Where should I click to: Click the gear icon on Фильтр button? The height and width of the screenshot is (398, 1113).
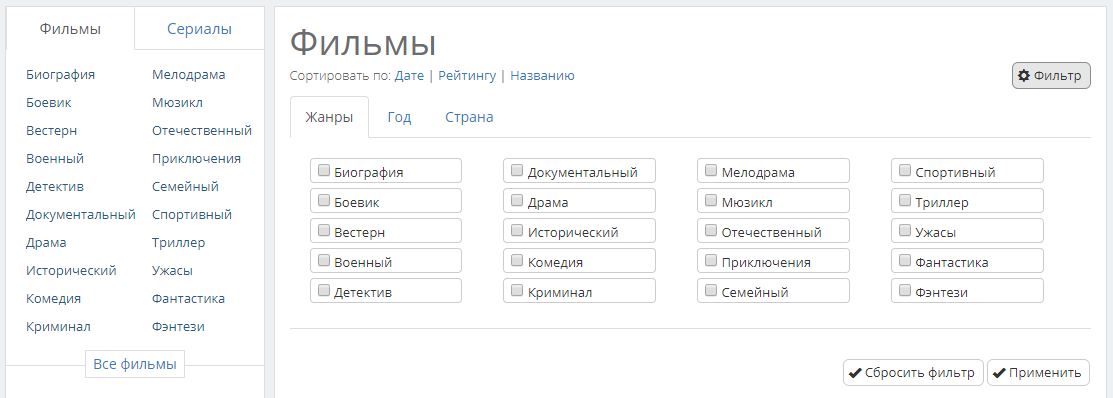1024,76
